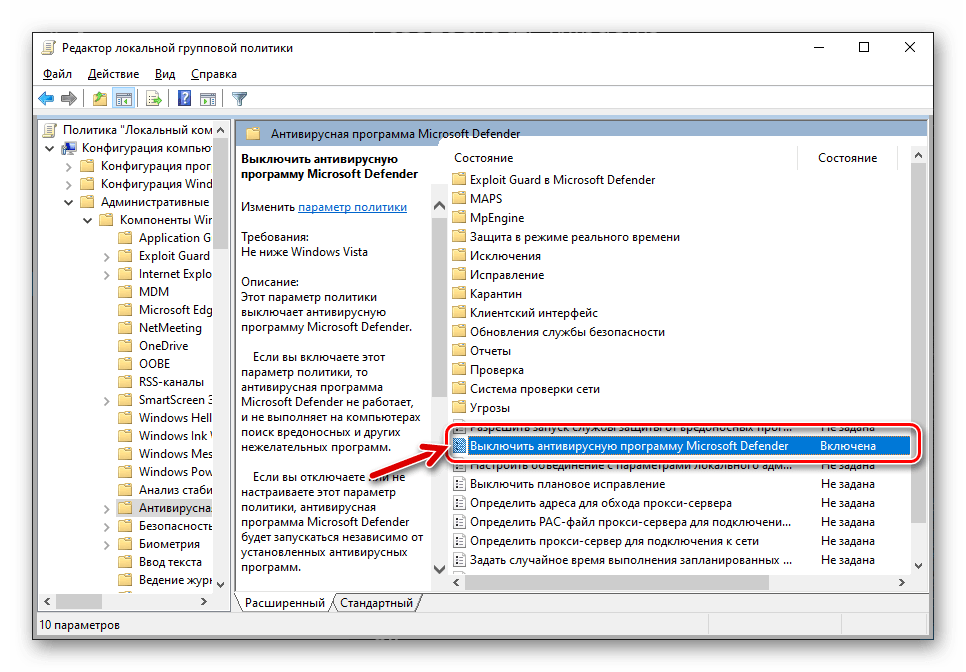
Task: Click the Карантин folder icon
Action: click(x=459, y=294)
